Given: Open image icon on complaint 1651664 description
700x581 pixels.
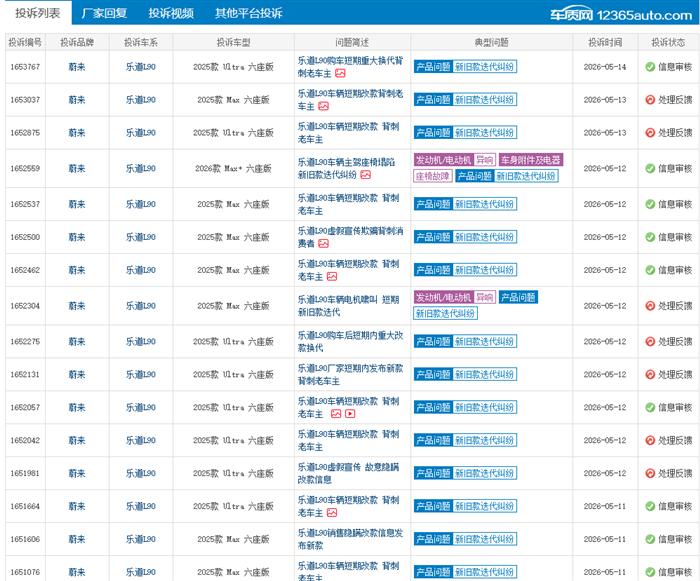Looking at the screenshot, I should pos(332,513).
